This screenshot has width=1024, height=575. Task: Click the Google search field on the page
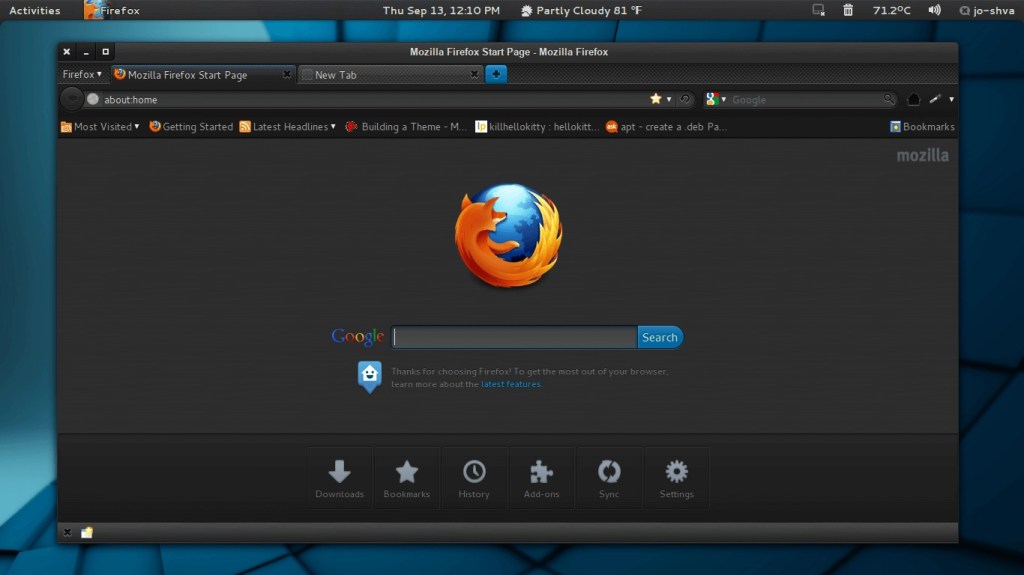coord(514,337)
